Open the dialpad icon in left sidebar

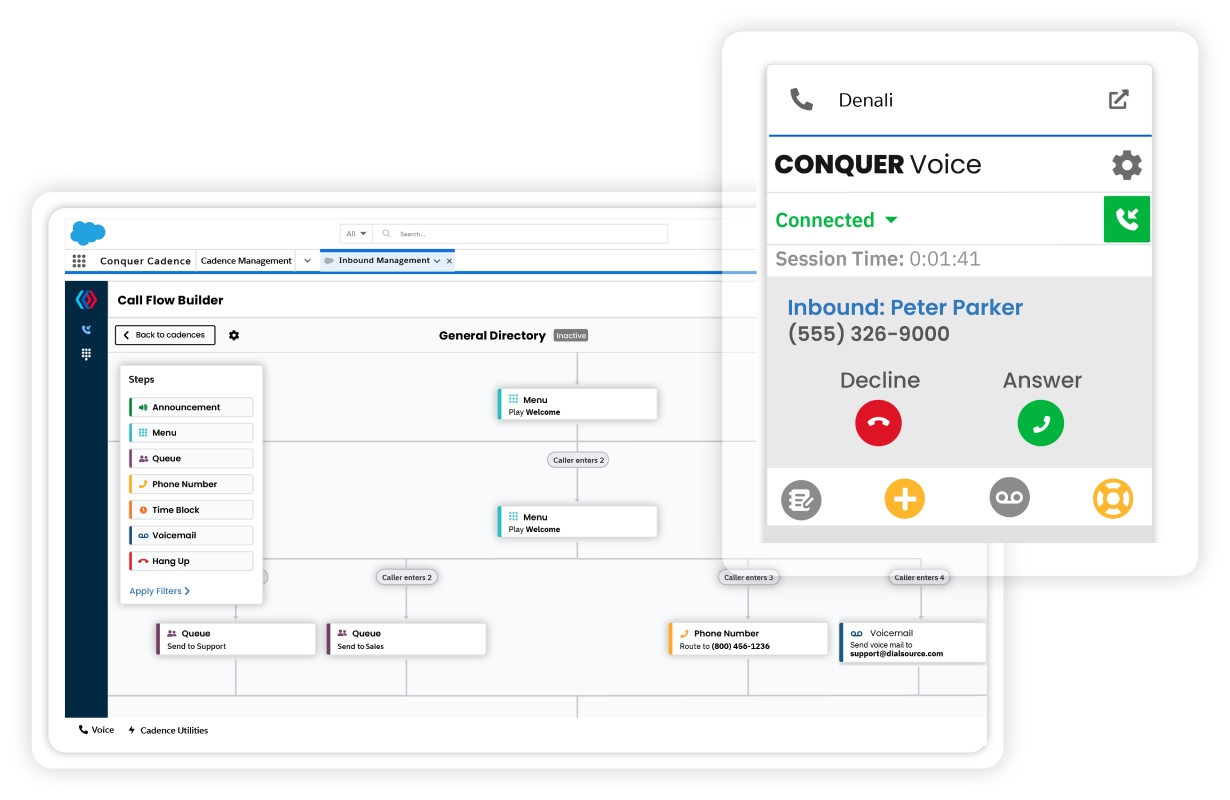(x=86, y=354)
